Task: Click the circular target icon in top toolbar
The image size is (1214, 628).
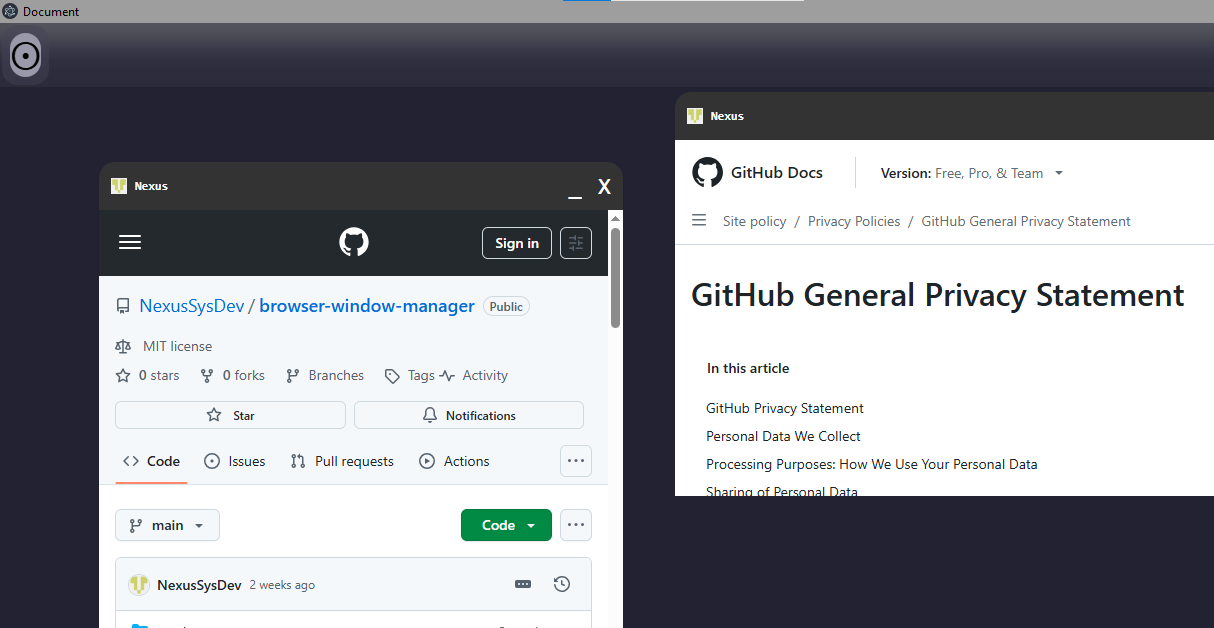Action: coord(25,56)
